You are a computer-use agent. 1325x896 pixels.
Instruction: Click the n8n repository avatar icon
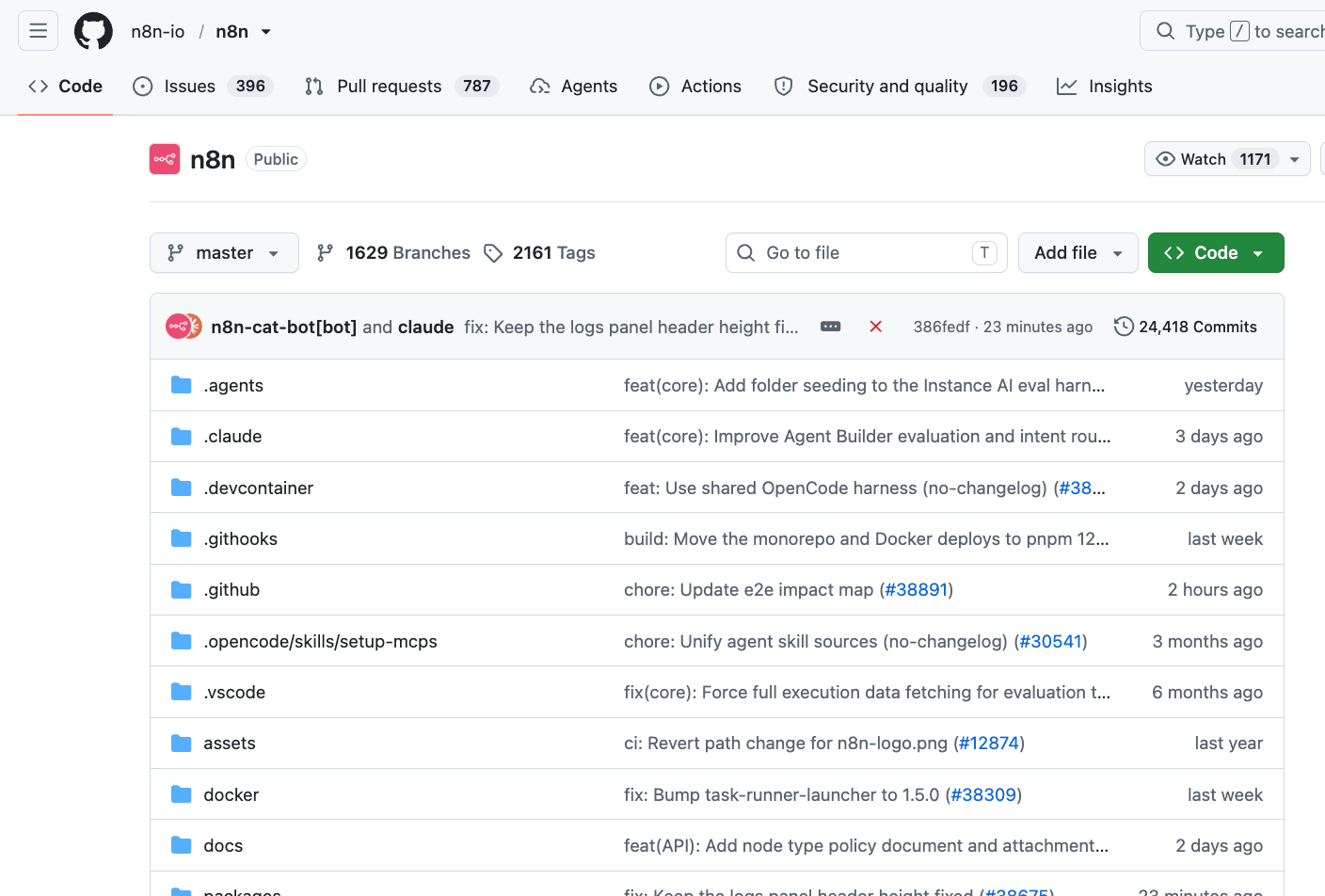point(165,159)
